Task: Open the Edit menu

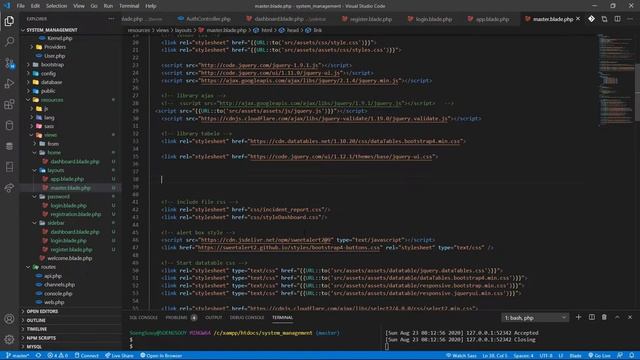Action: [x=36, y=6]
